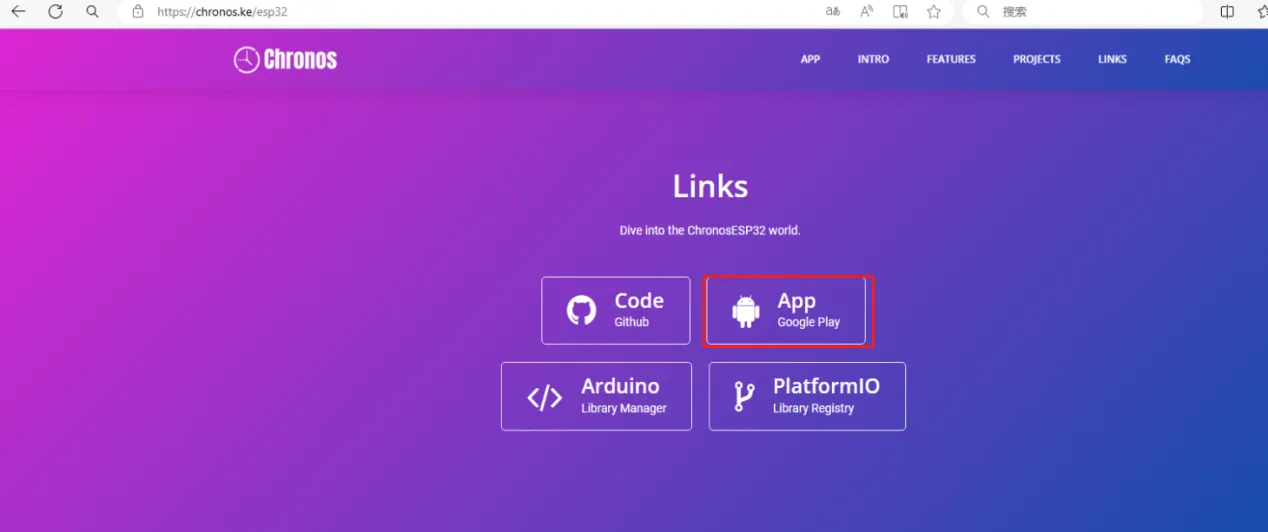Open the Code Github button
This screenshot has width=1268, height=532.
(615, 311)
